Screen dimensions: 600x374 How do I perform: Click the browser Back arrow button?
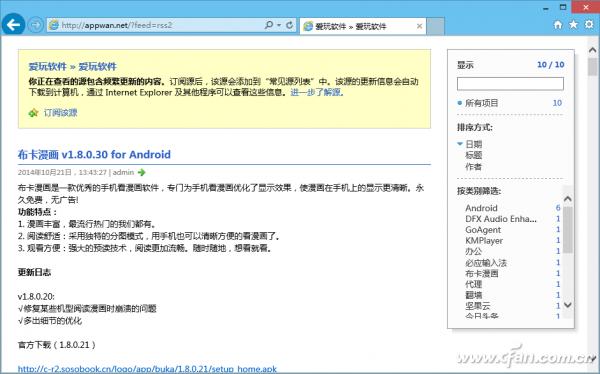click(13, 25)
